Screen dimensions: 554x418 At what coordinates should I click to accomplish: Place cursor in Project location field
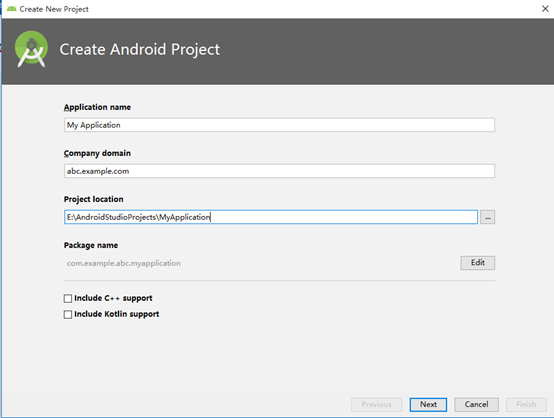[x=271, y=217]
